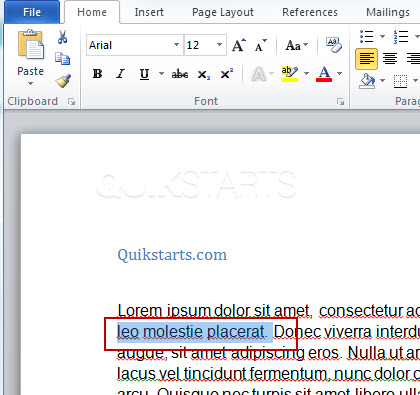This screenshot has width=420, height=395.
Task: Click the Borders grid icon
Action: click(400, 81)
